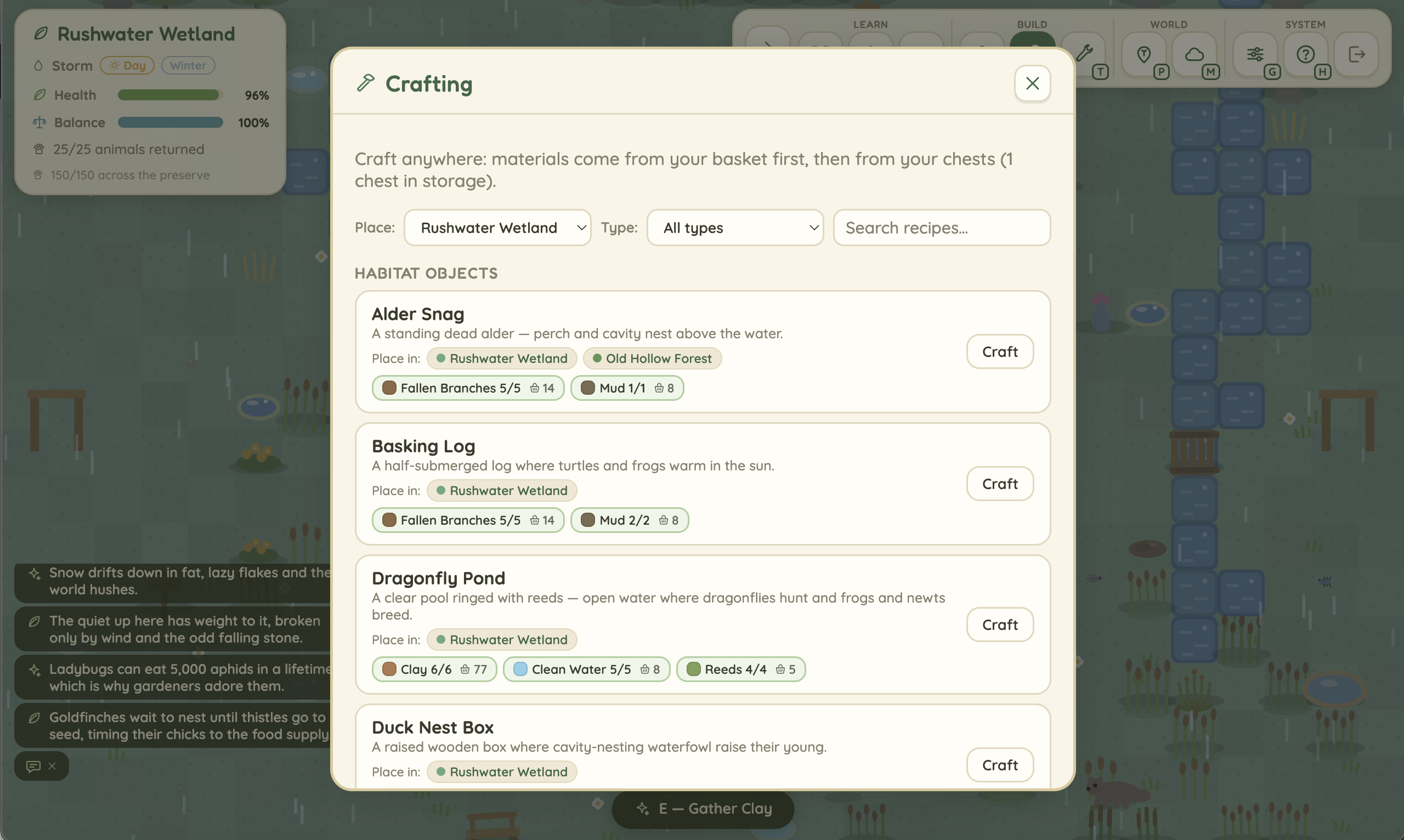
Task: Craft the Alder Snag
Action: click(1000, 351)
